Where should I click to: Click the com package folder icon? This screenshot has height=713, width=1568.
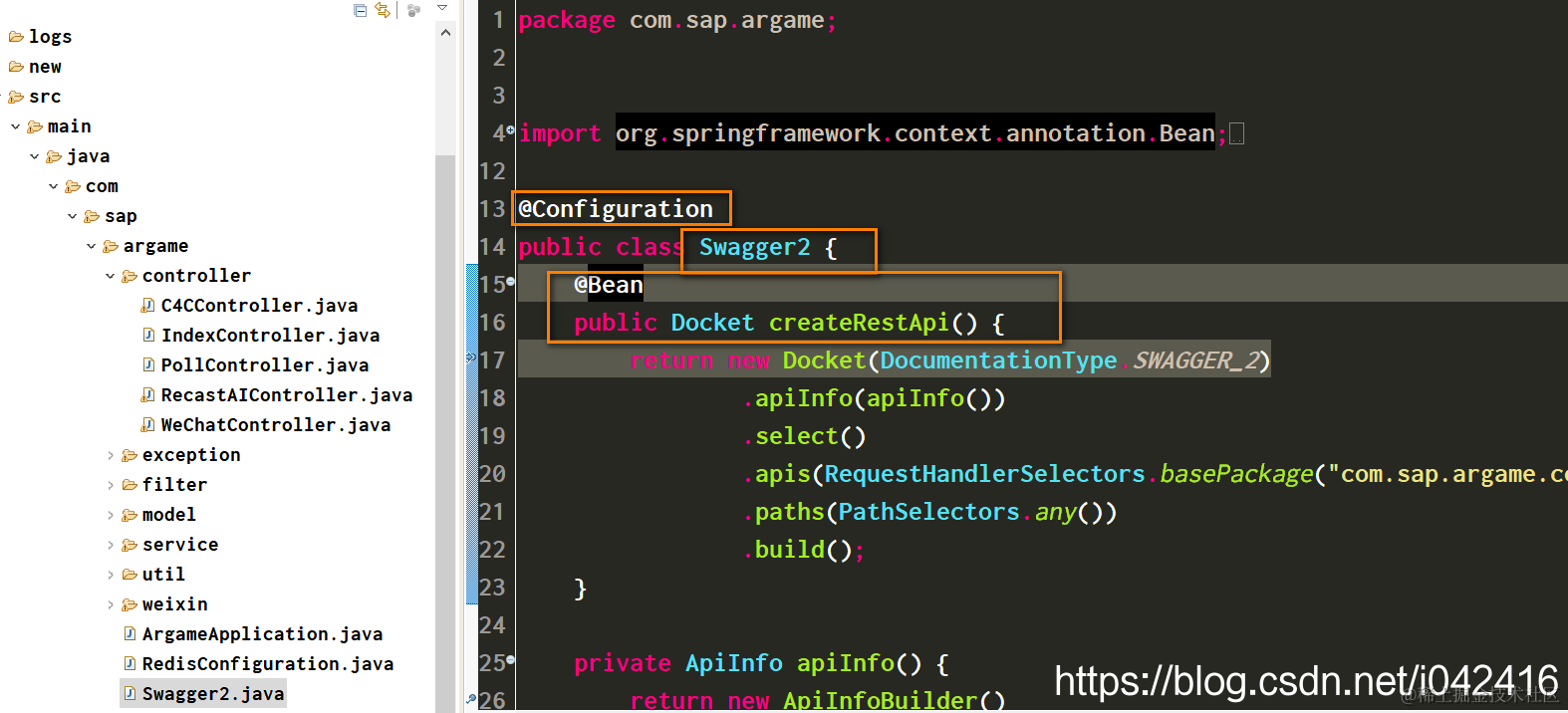73,186
